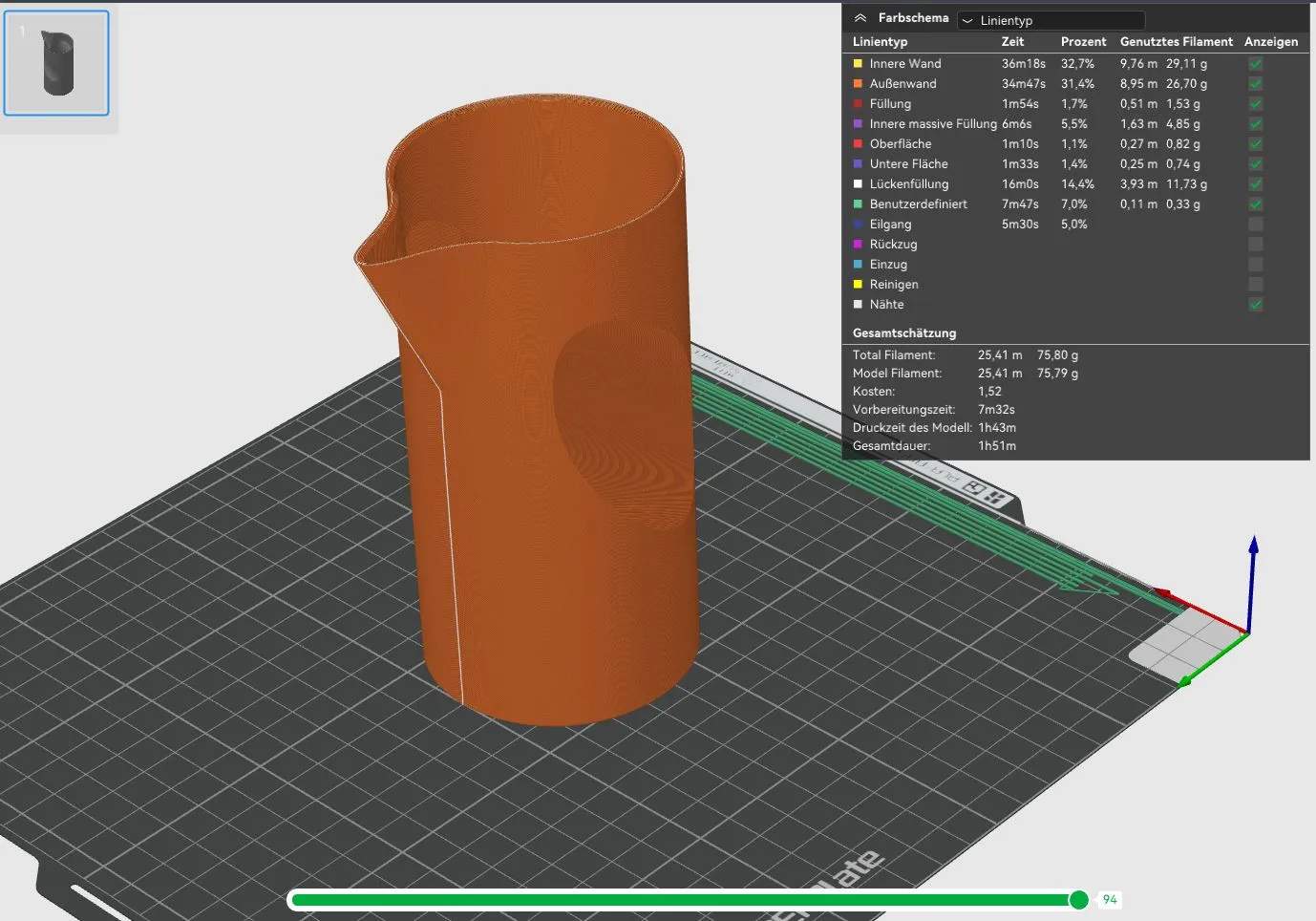Toggle visibility of Benutzerdefiniert lines
This screenshot has height=921, width=1316.
tap(1256, 204)
